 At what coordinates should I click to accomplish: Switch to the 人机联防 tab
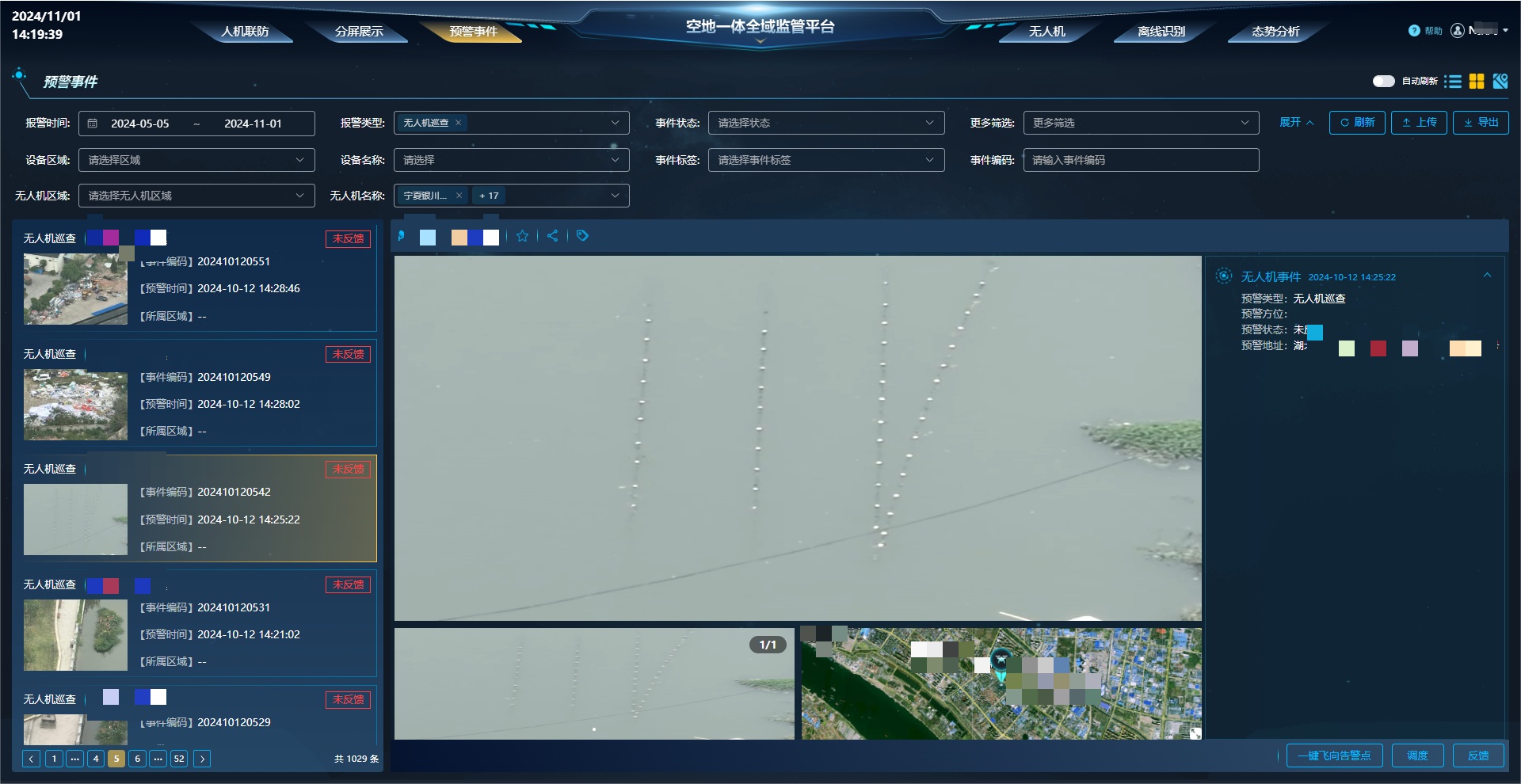click(x=246, y=32)
